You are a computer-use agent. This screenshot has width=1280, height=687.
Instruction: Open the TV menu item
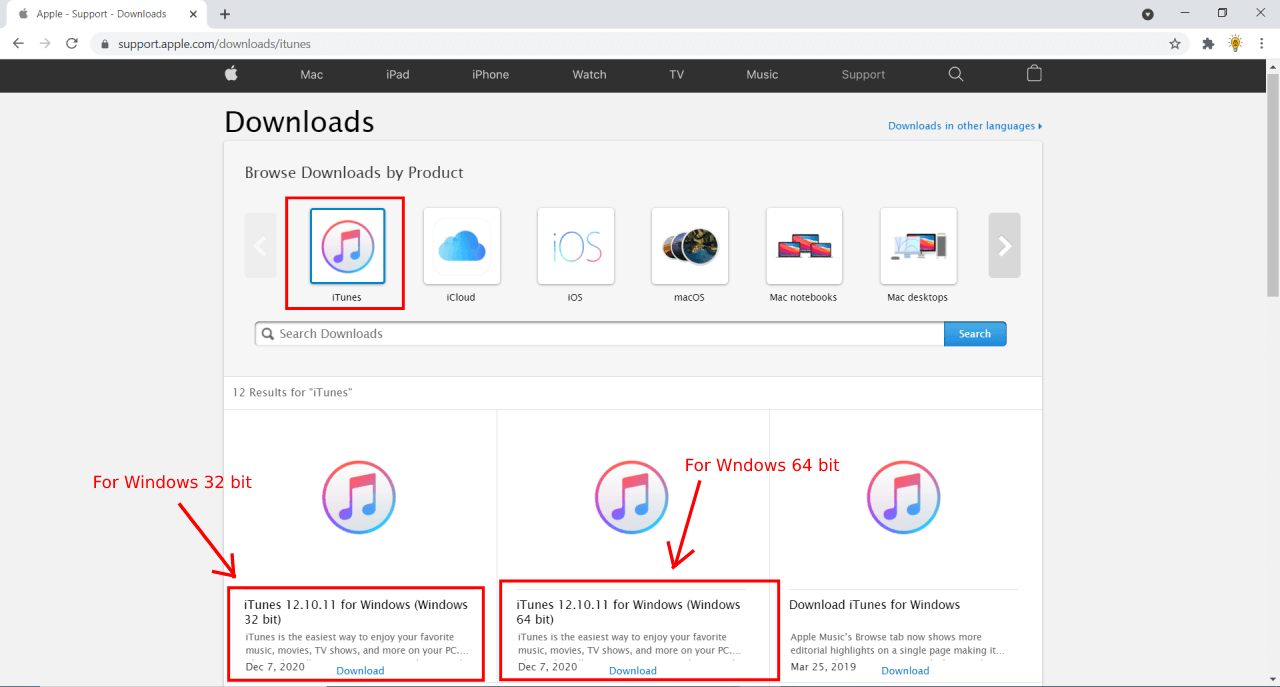(677, 75)
